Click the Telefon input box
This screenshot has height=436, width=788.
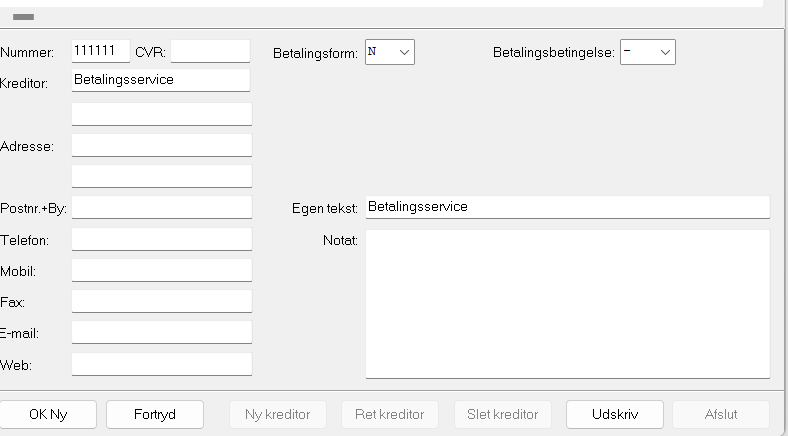162,239
